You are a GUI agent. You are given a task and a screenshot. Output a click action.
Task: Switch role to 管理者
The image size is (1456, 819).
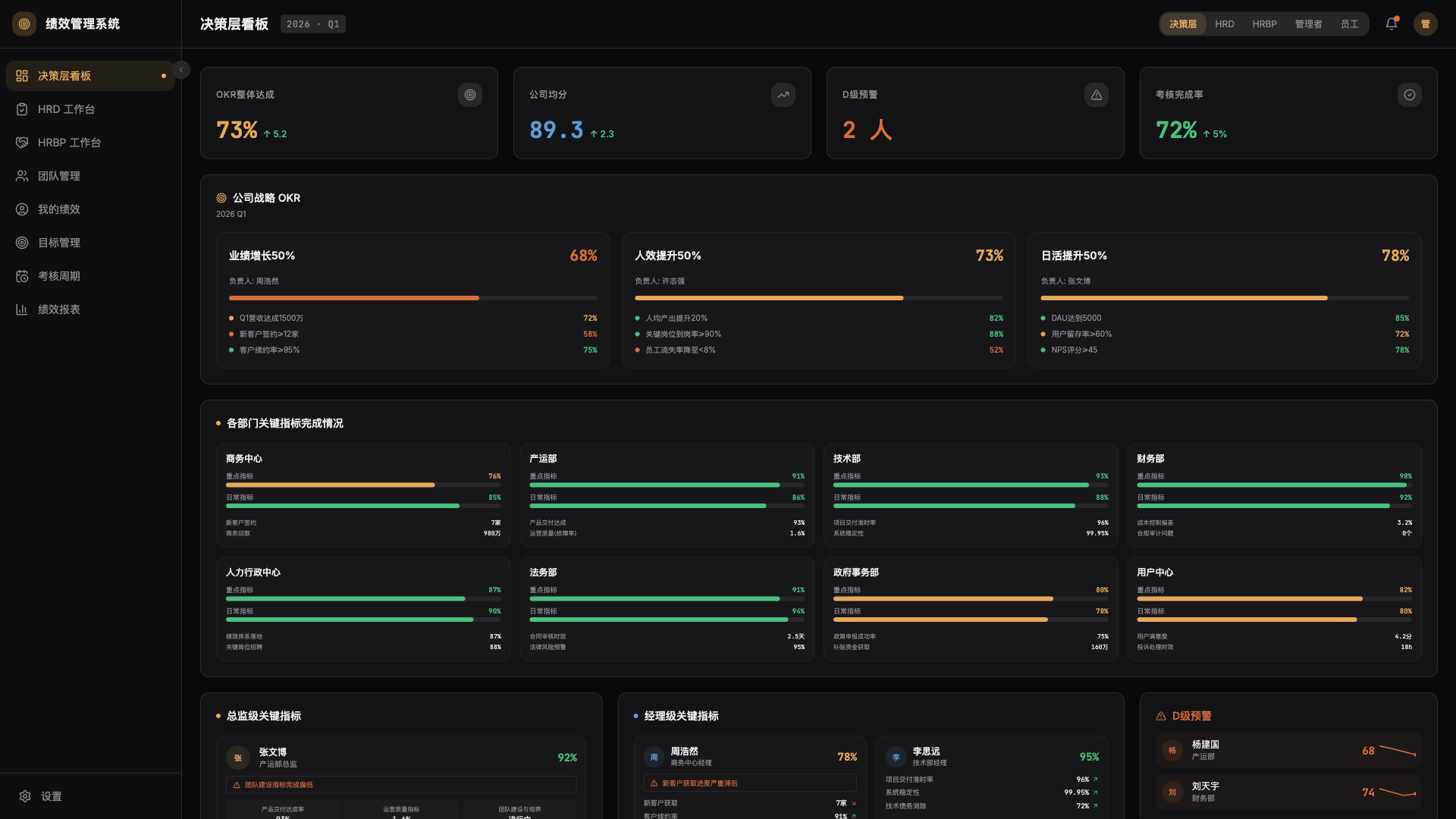point(1308,24)
